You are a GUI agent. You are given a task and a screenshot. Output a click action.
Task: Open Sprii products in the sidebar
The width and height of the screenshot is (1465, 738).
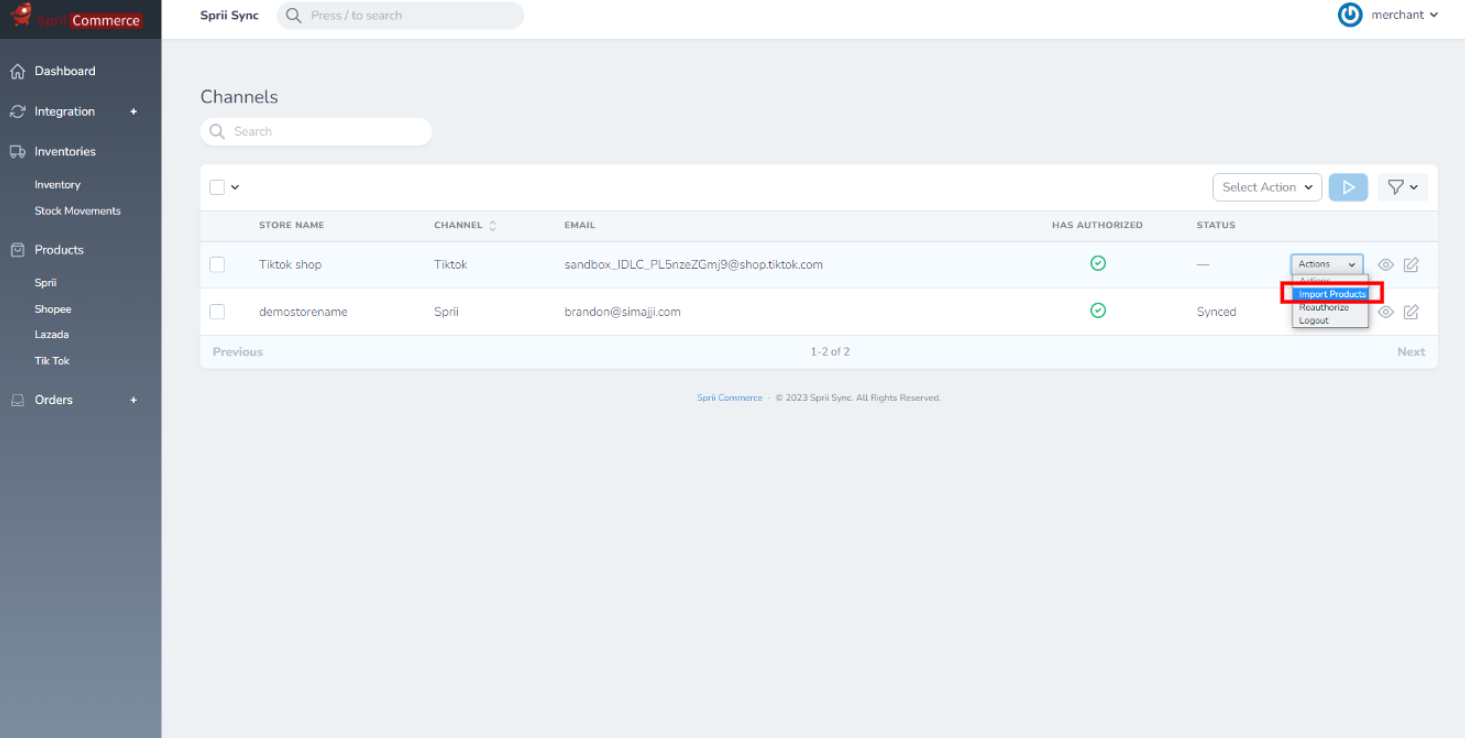coord(45,283)
